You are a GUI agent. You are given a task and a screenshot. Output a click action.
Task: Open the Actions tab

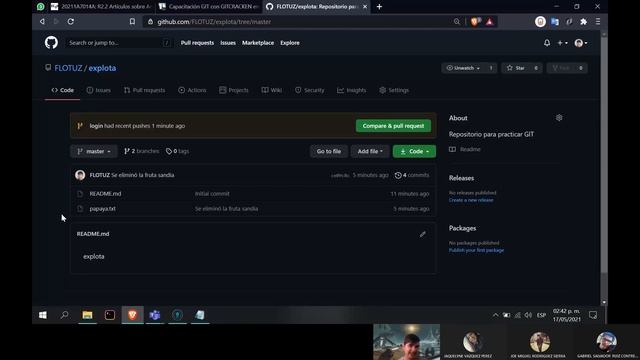(192, 90)
